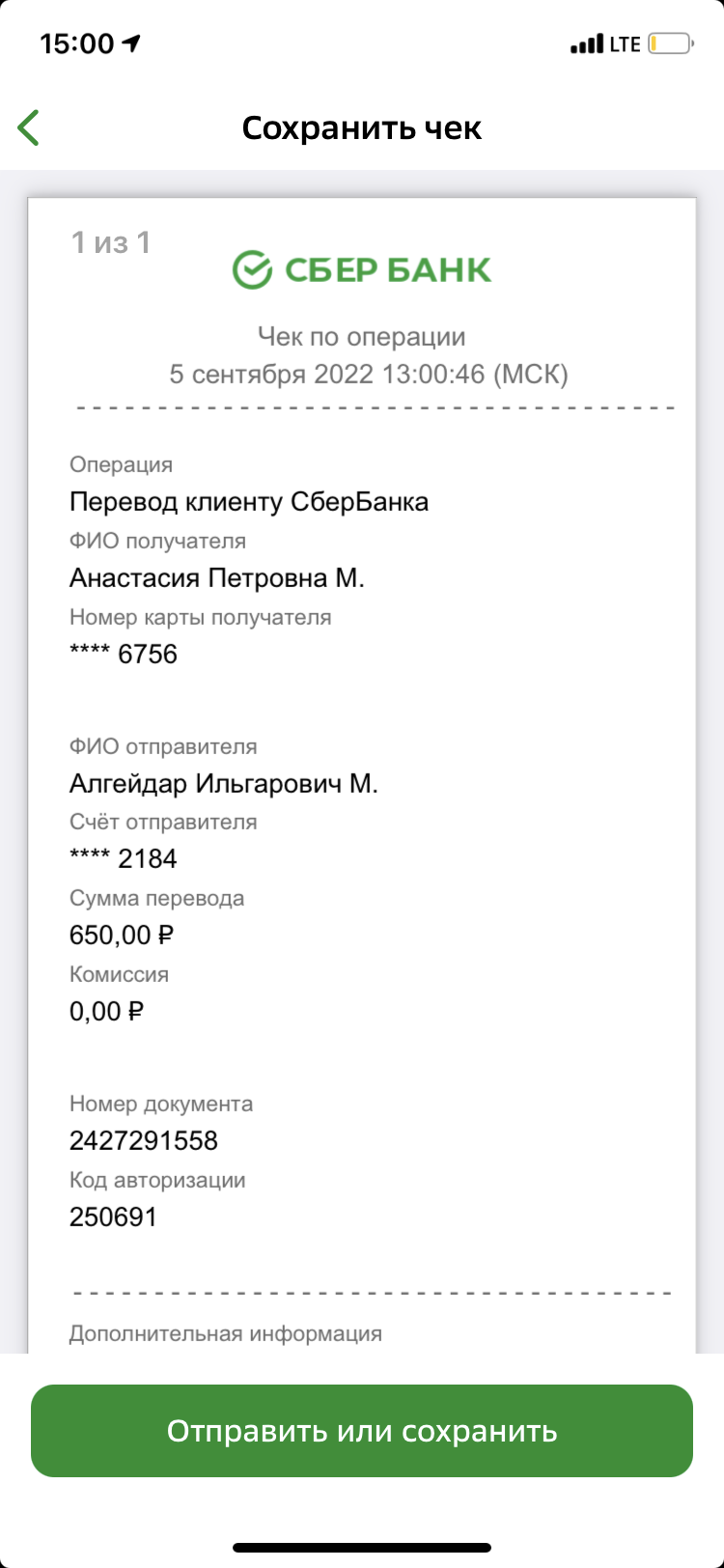Tap the green back arrow
This screenshot has height=1568, width=724.
[29, 127]
